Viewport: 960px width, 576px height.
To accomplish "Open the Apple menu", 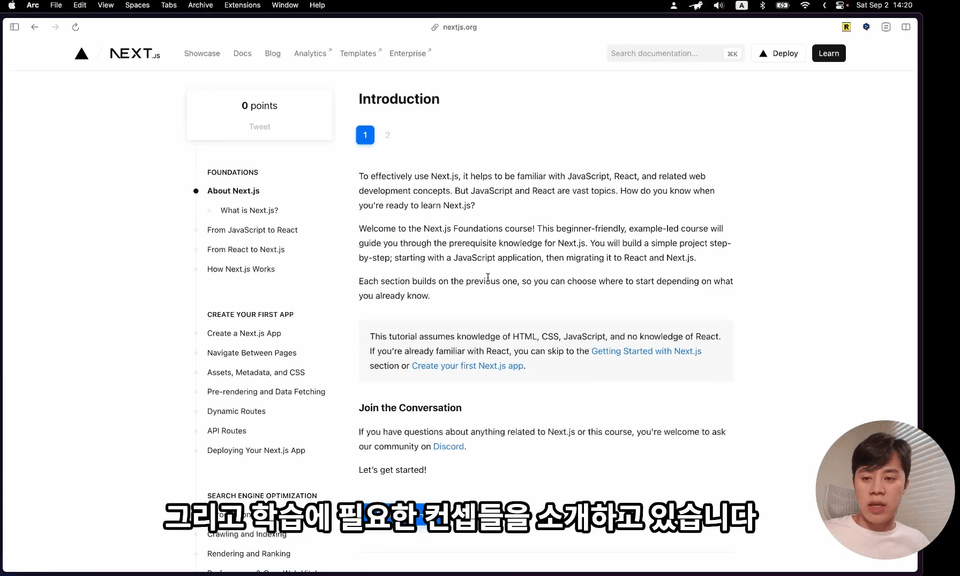I will click(12, 5).
